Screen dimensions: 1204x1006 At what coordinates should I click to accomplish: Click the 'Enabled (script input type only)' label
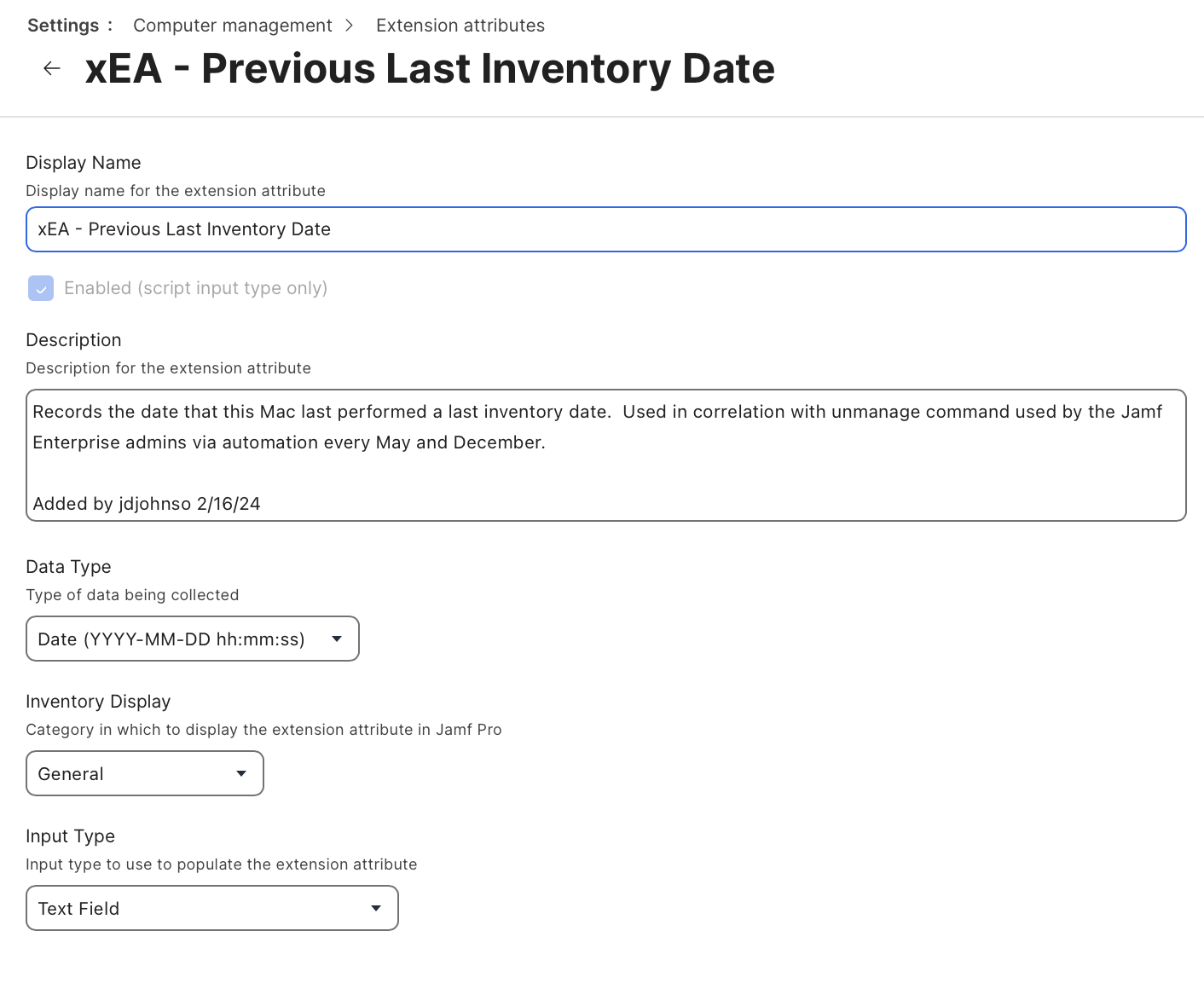195,288
